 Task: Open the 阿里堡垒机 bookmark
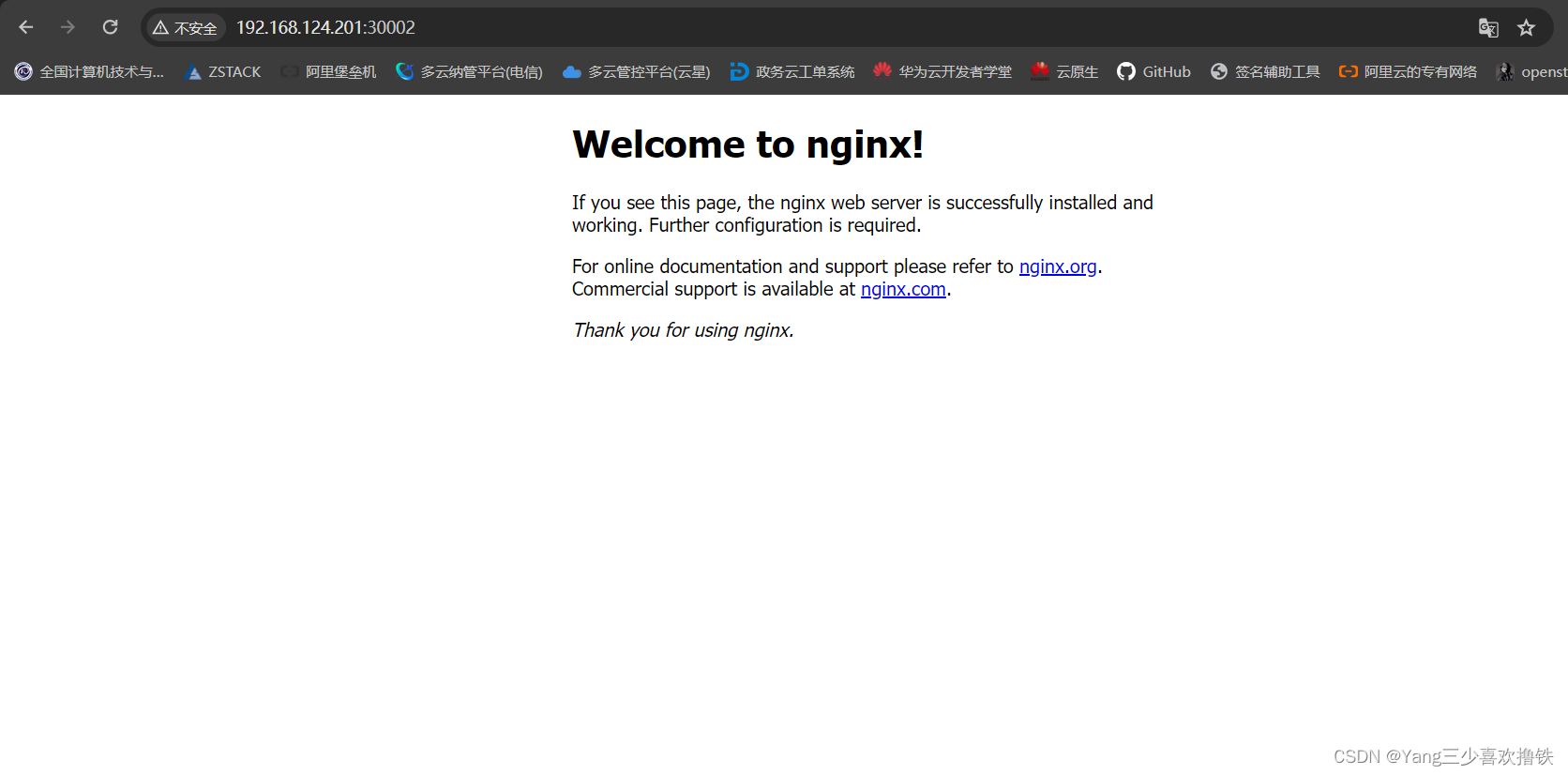click(328, 71)
